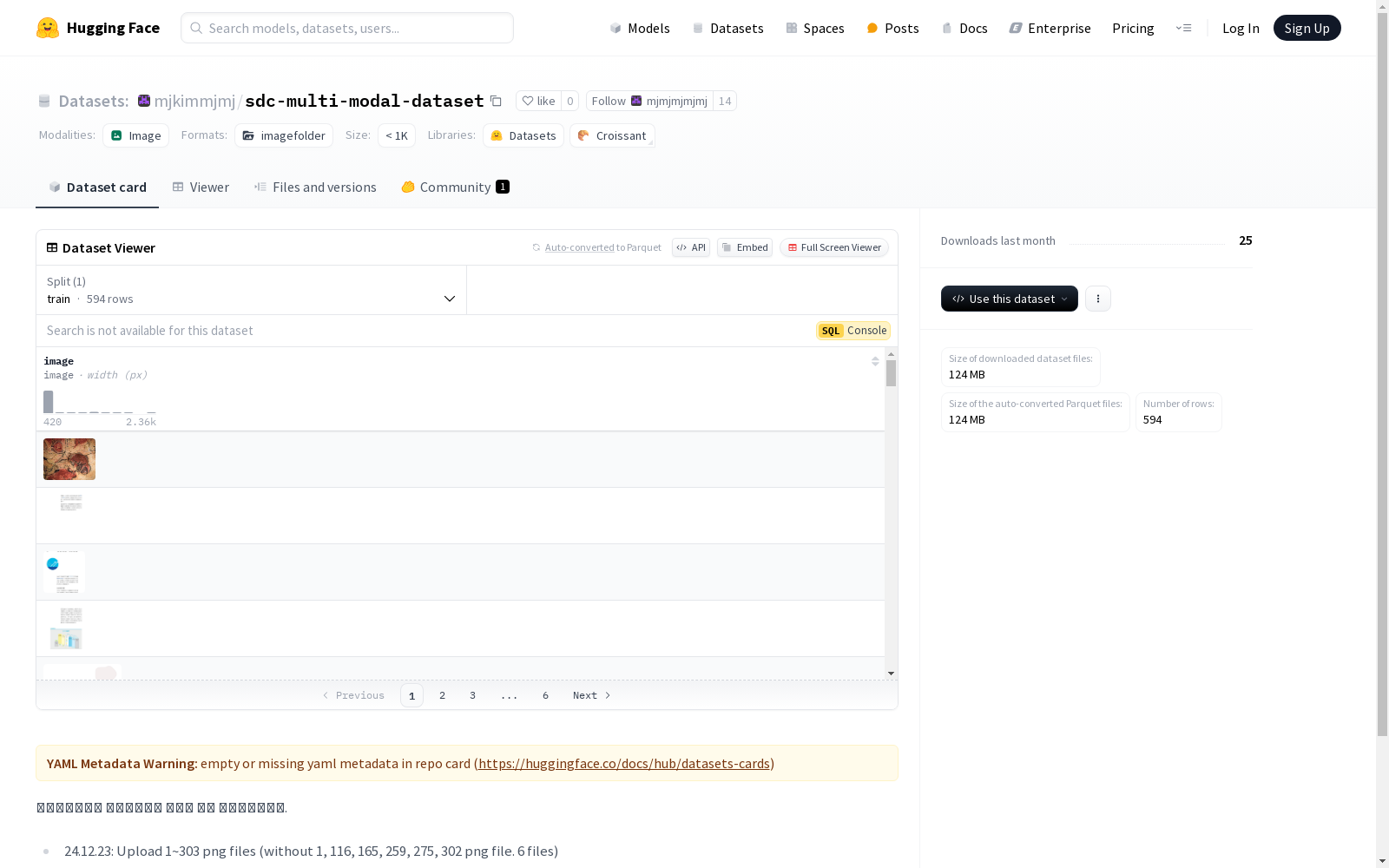Click Next page in the viewer
This screenshot has height=868, width=1389.
592,695
